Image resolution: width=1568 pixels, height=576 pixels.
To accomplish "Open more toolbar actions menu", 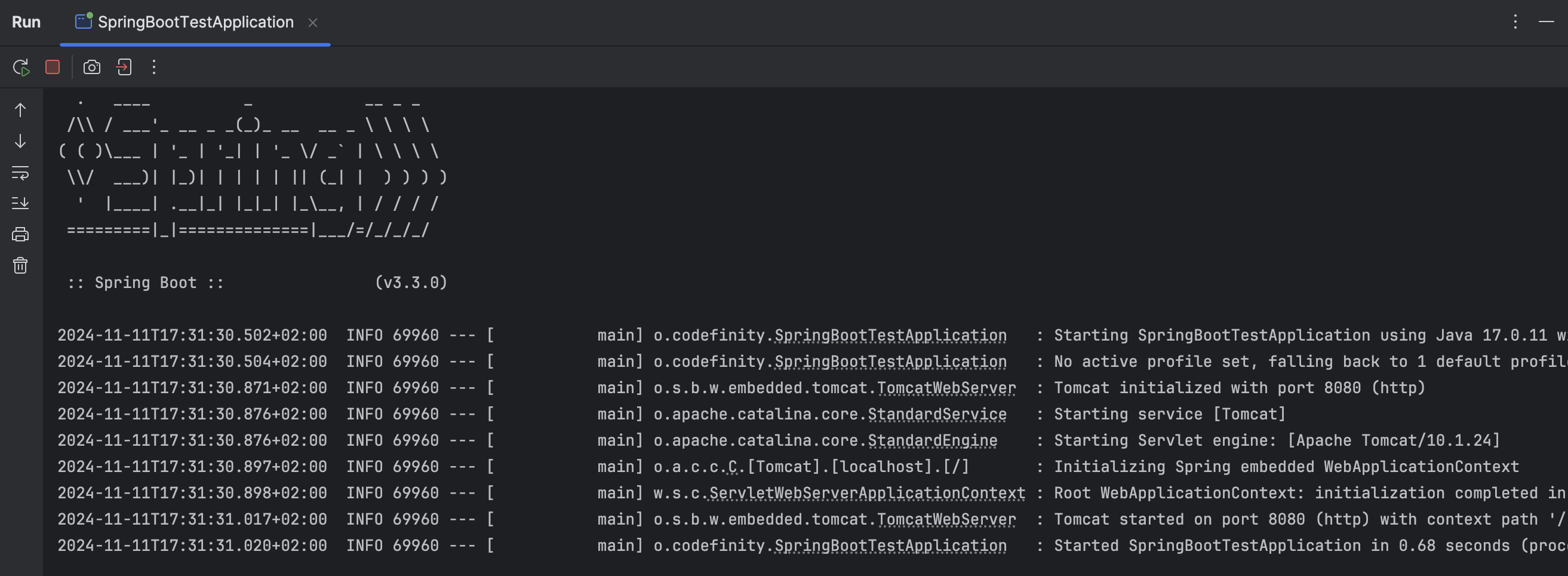I will click(154, 67).
